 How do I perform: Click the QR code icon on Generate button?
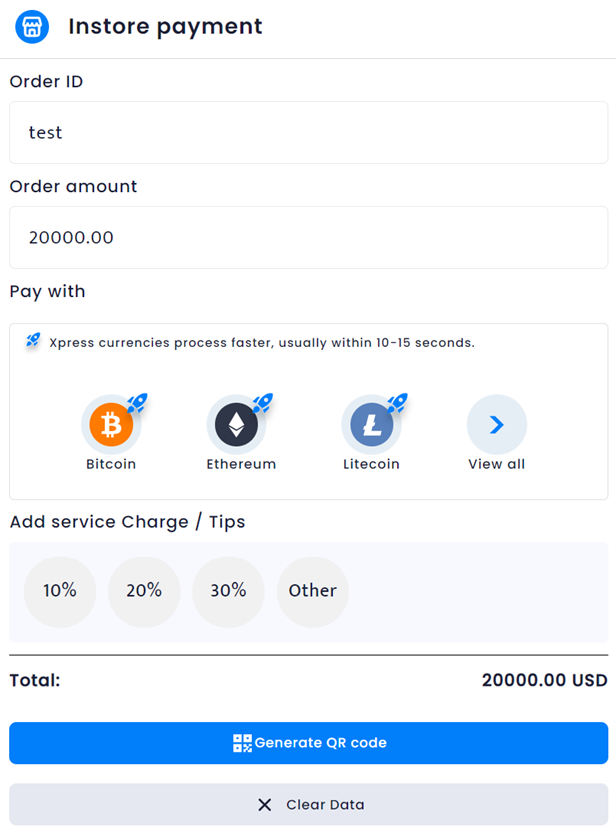coord(242,743)
